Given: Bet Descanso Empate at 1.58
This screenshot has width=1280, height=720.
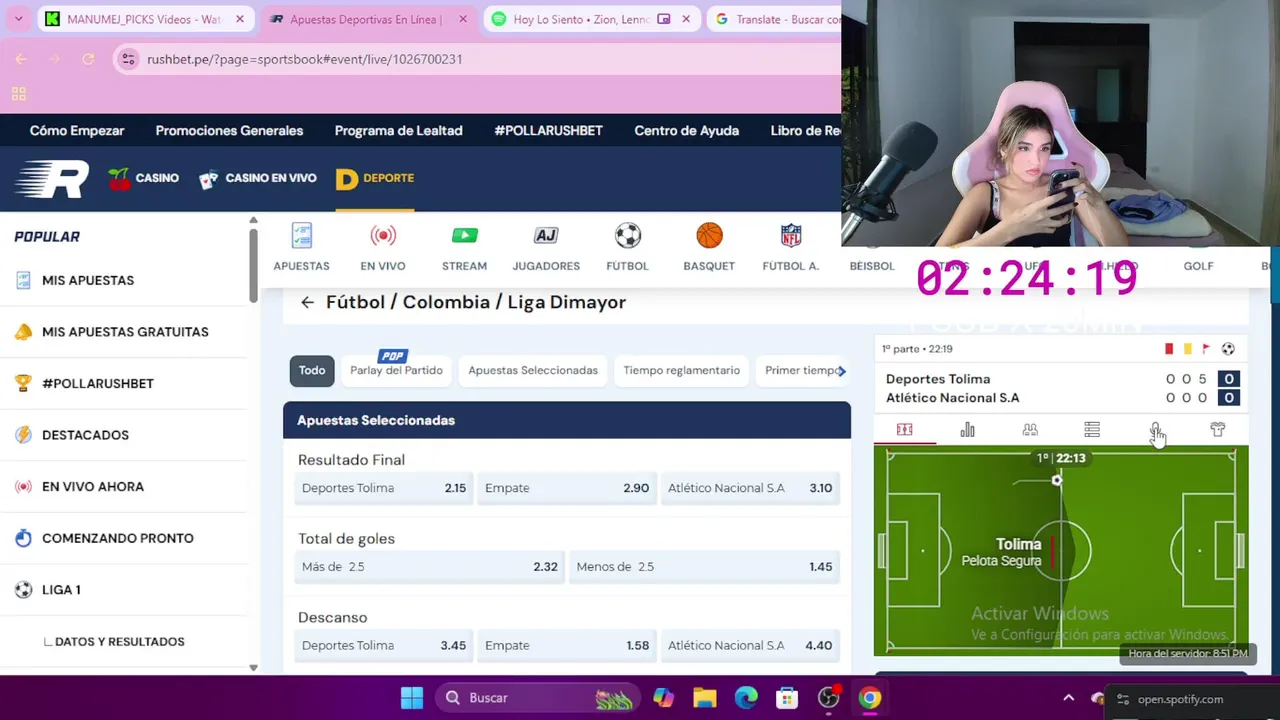Looking at the screenshot, I should coord(567,646).
